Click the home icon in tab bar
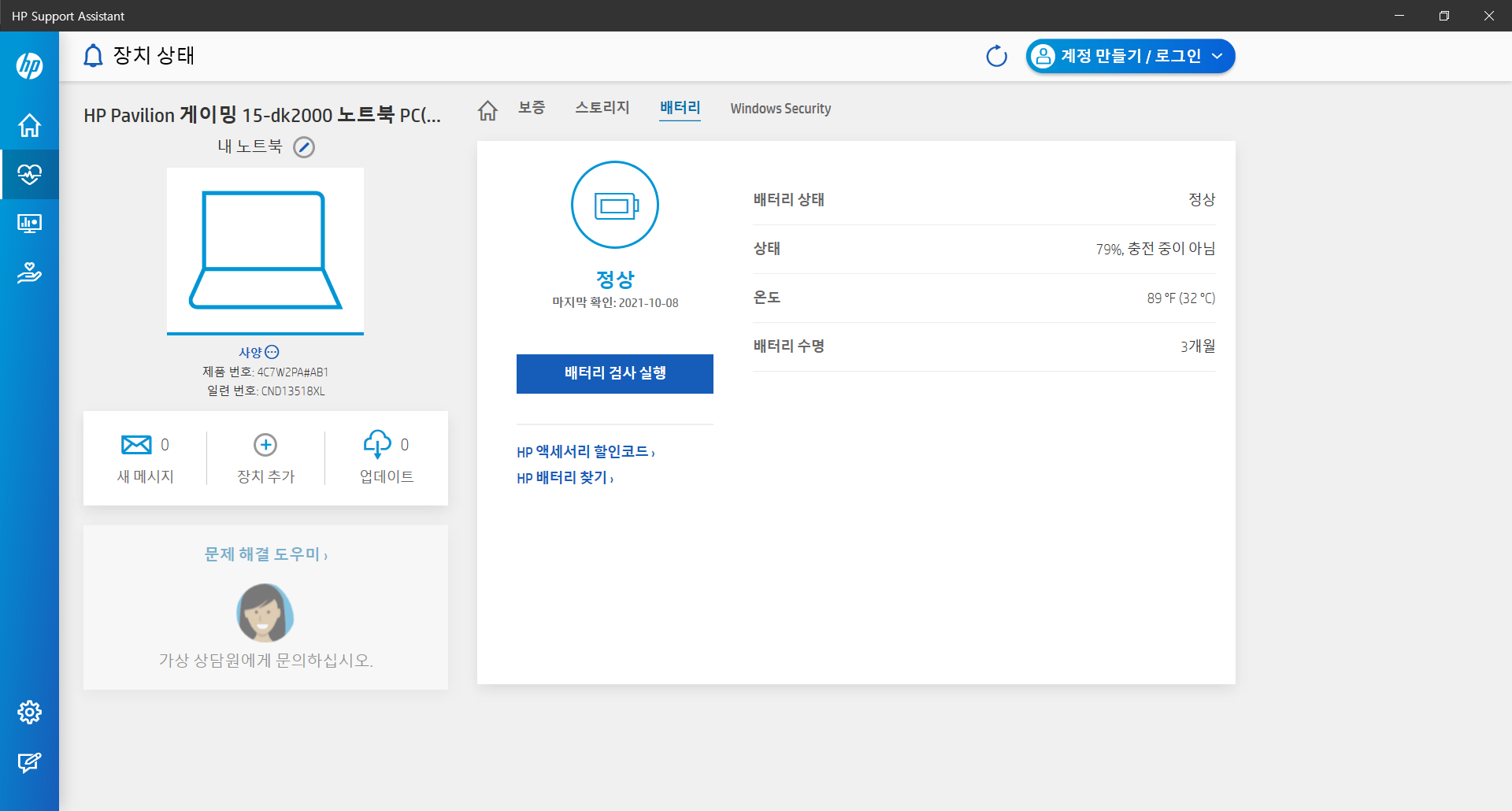1512x811 pixels. (487, 110)
